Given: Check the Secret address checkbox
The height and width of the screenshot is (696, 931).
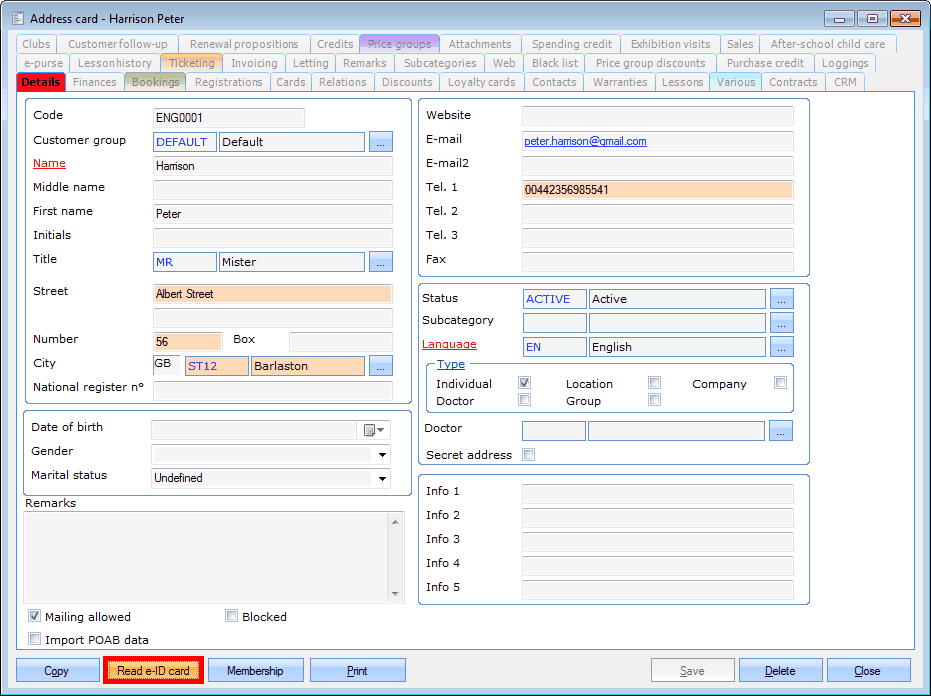Looking at the screenshot, I should pos(529,455).
